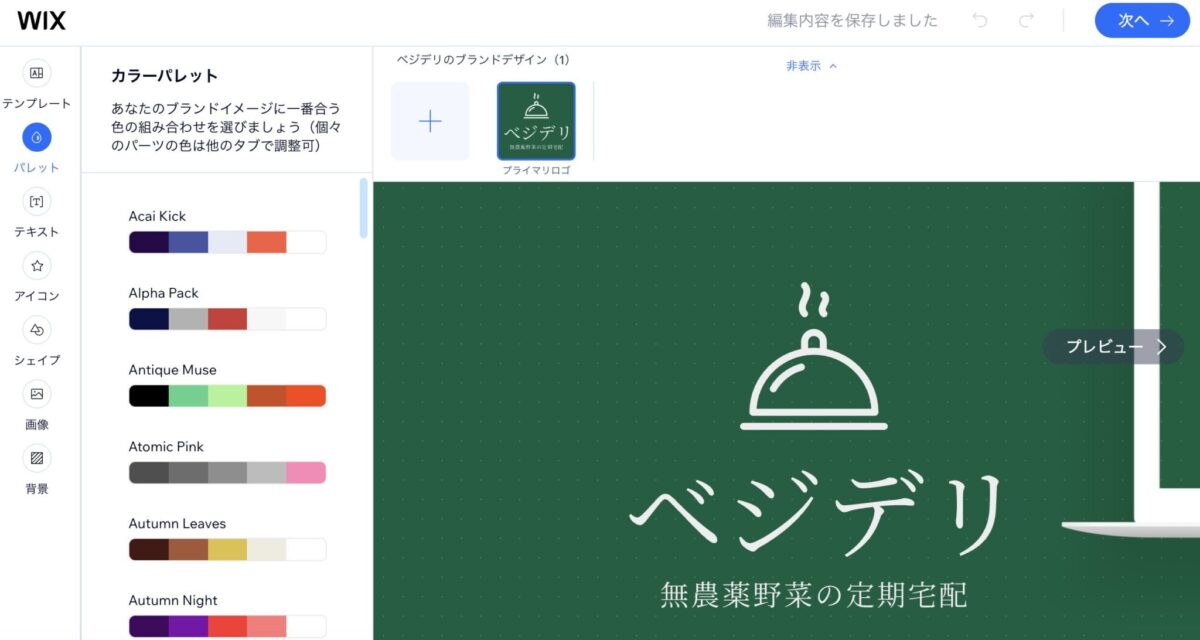Open the シェイプ shapes tool icon
The image size is (1200, 640).
pyautogui.click(x=37, y=330)
